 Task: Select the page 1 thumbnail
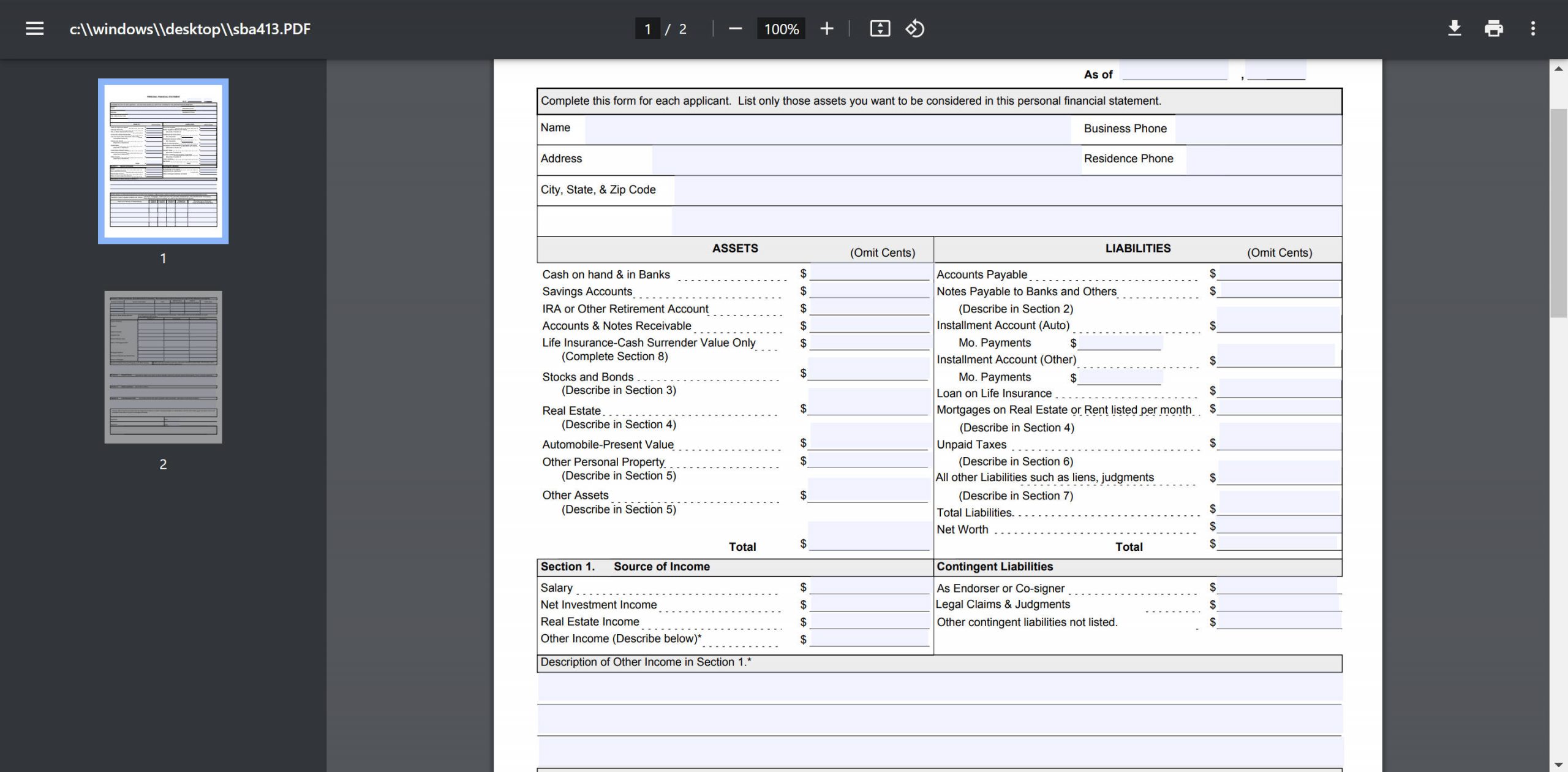pos(163,161)
